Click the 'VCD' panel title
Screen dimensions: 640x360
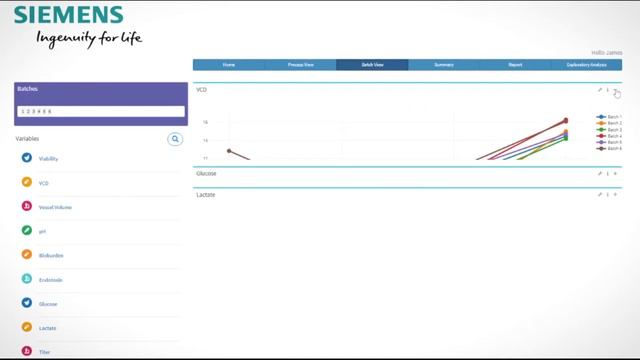click(x=202, y=90)
